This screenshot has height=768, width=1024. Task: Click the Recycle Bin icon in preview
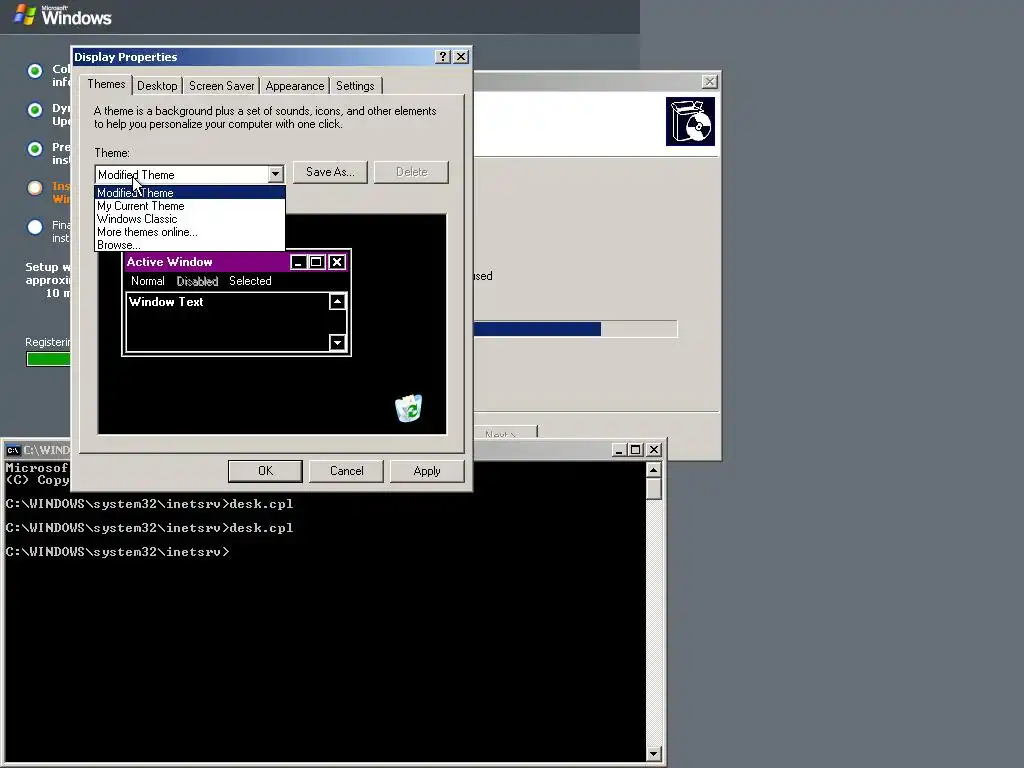409,408
